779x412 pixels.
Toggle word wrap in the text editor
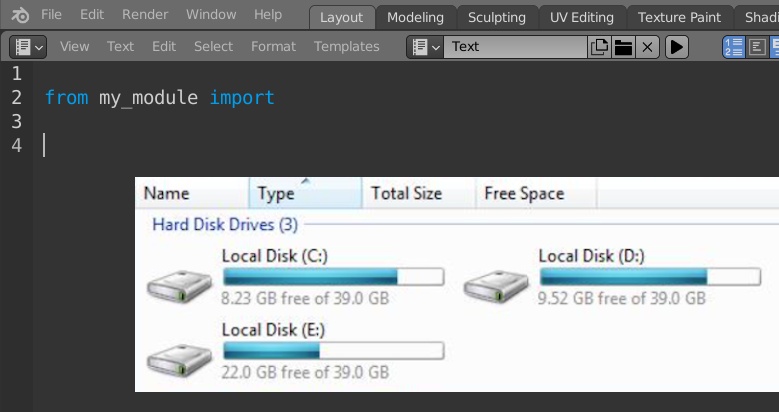pos(757,47)
